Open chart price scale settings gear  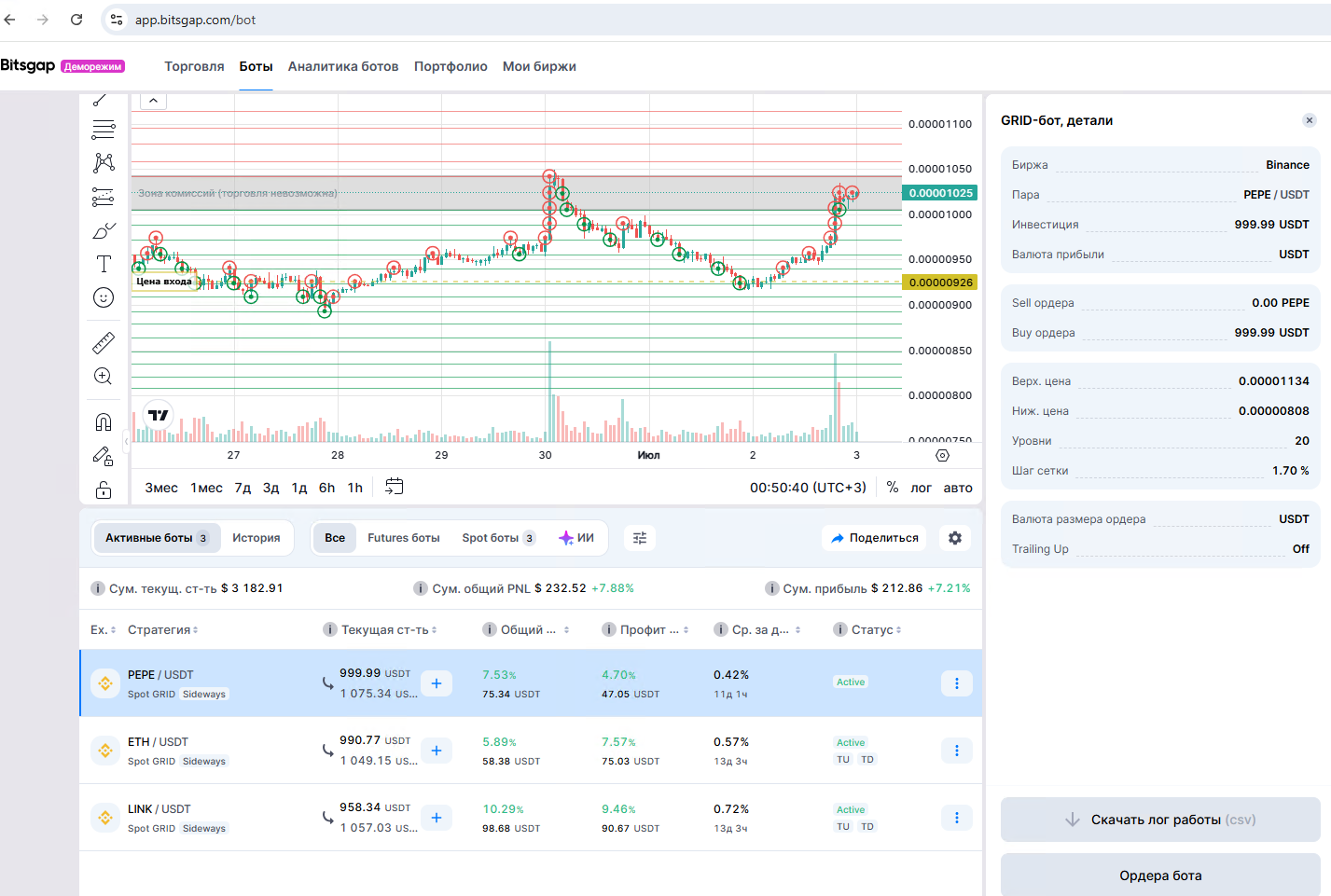tap(942, 455)
